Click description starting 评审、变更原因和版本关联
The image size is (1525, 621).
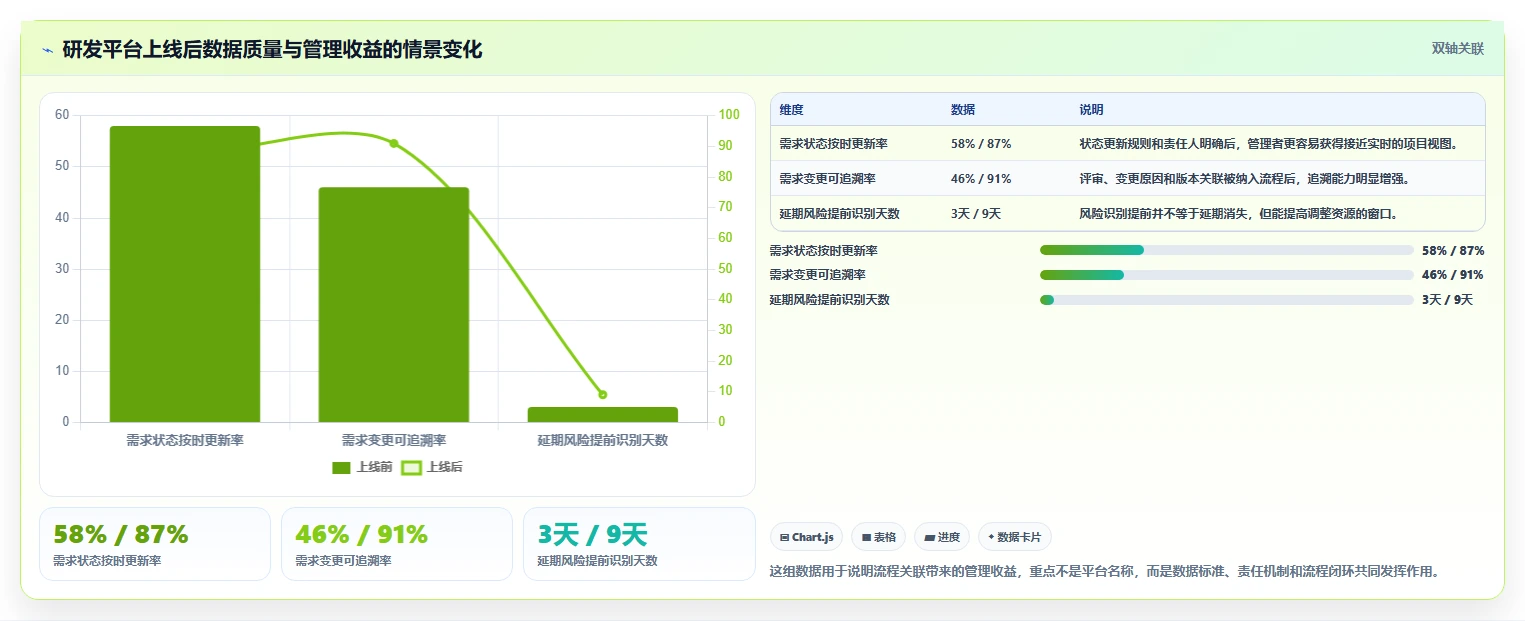coord(1244,179)
